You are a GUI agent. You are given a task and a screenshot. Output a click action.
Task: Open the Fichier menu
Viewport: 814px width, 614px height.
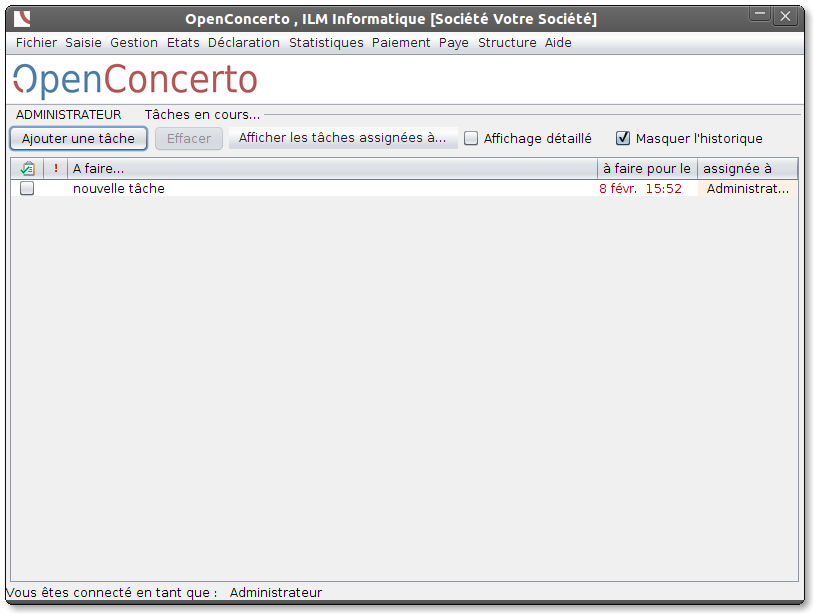(x=36, y=43)
